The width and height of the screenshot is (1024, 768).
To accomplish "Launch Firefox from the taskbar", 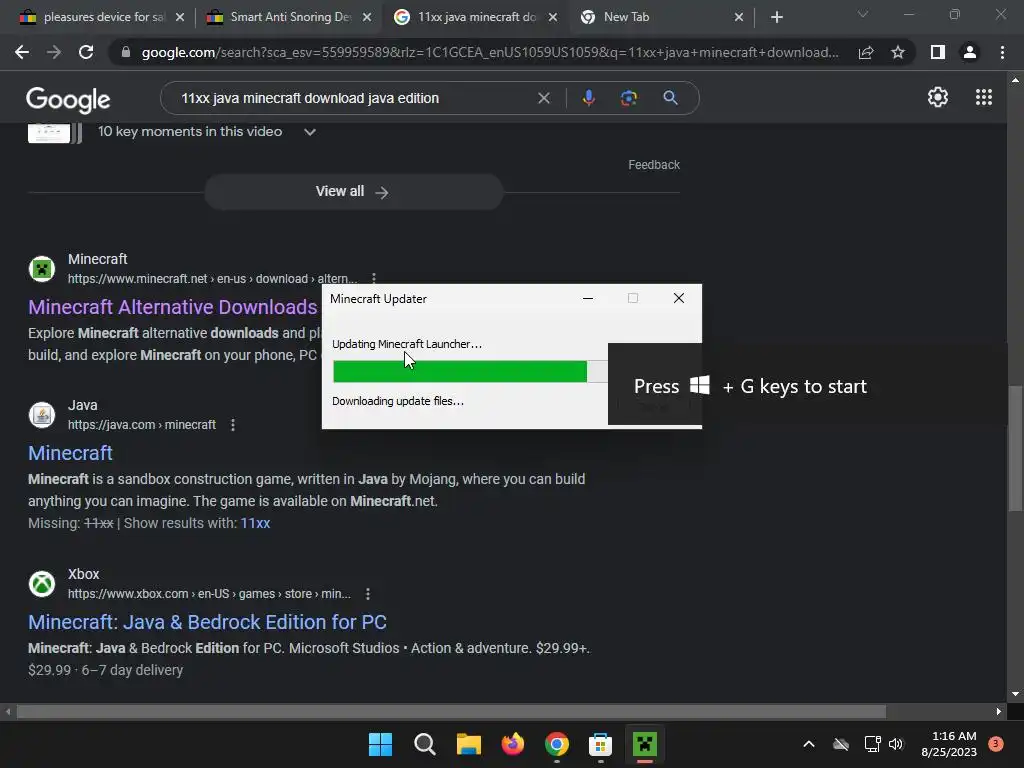I will 513,744.
